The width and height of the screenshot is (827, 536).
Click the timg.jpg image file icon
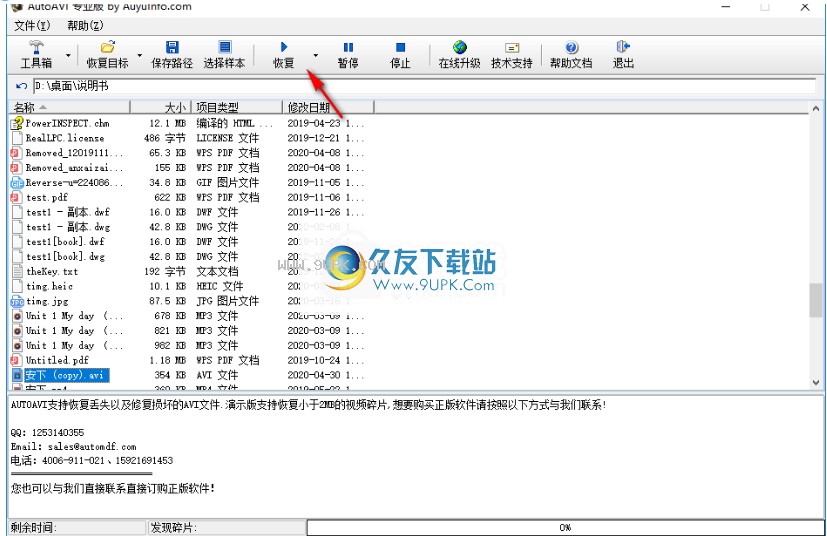tap(17, 301)
